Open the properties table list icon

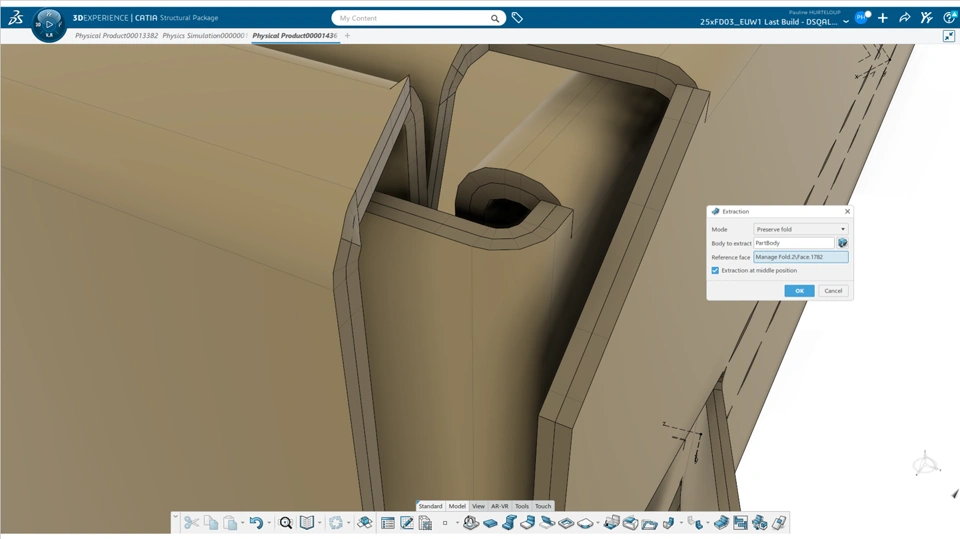point(388,522)
